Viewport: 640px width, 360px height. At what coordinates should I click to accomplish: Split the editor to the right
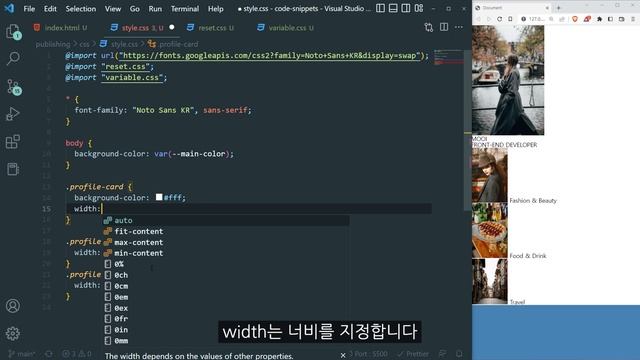[x=444, y=27]
